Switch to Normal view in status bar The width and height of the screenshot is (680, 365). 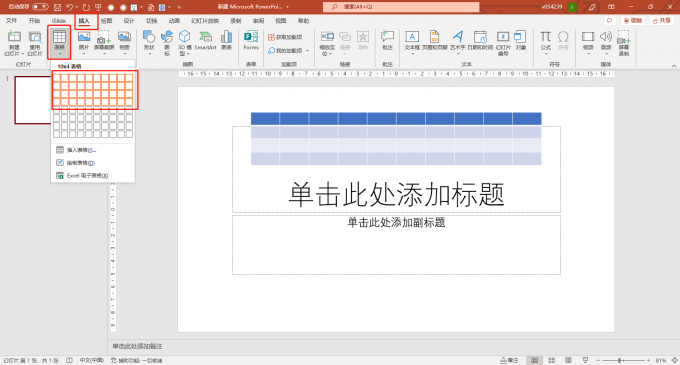[x=534, y=360]
